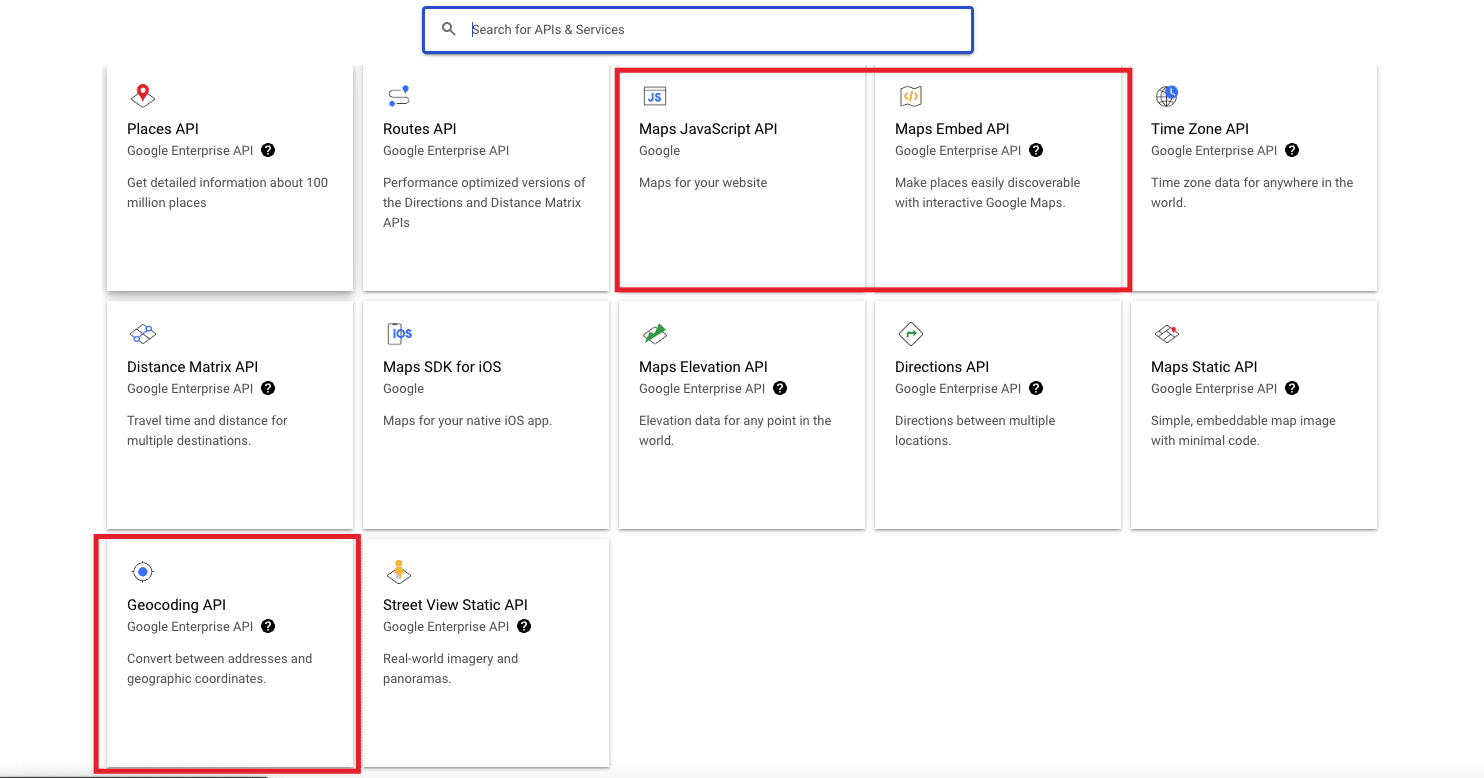Click 'Google' label under Maps SDK for iOS
This screenshot has height=778, width=1484.
tap(403, 389)
